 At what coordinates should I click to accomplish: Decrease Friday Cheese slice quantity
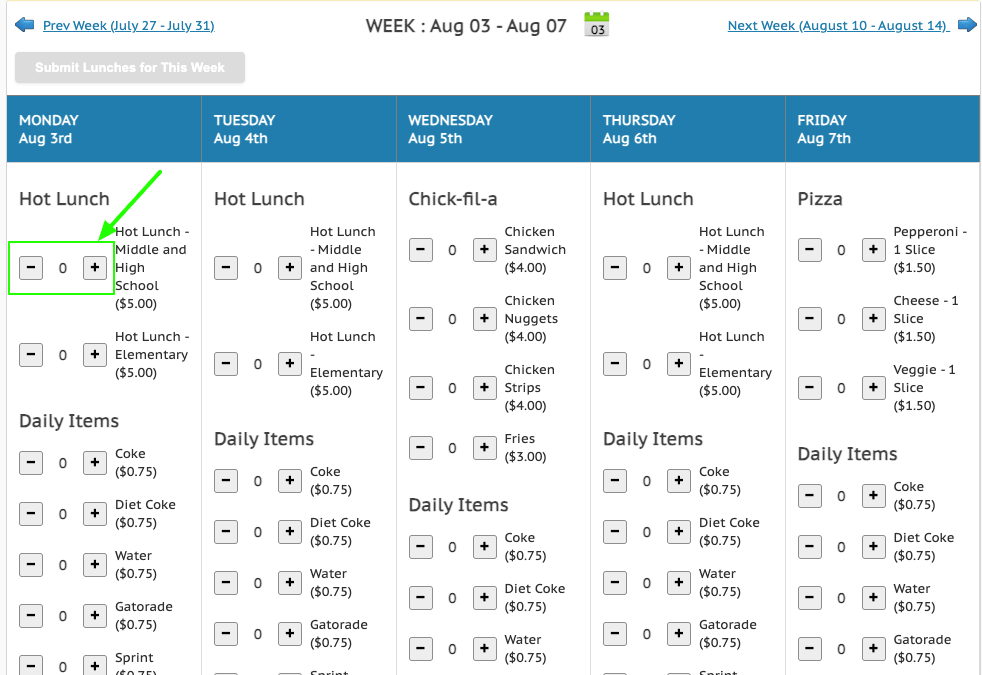(809, 319)
